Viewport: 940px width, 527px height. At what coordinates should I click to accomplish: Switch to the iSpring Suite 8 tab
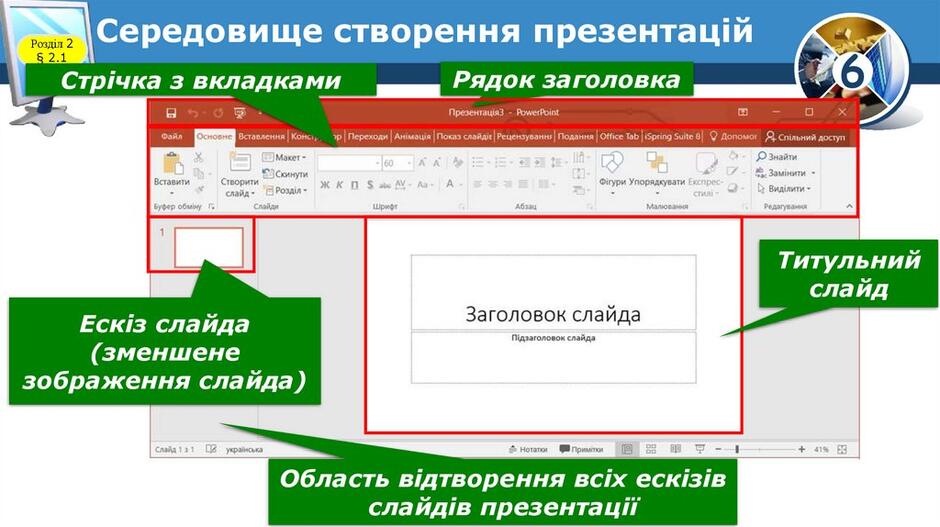[x=673, y=137]
